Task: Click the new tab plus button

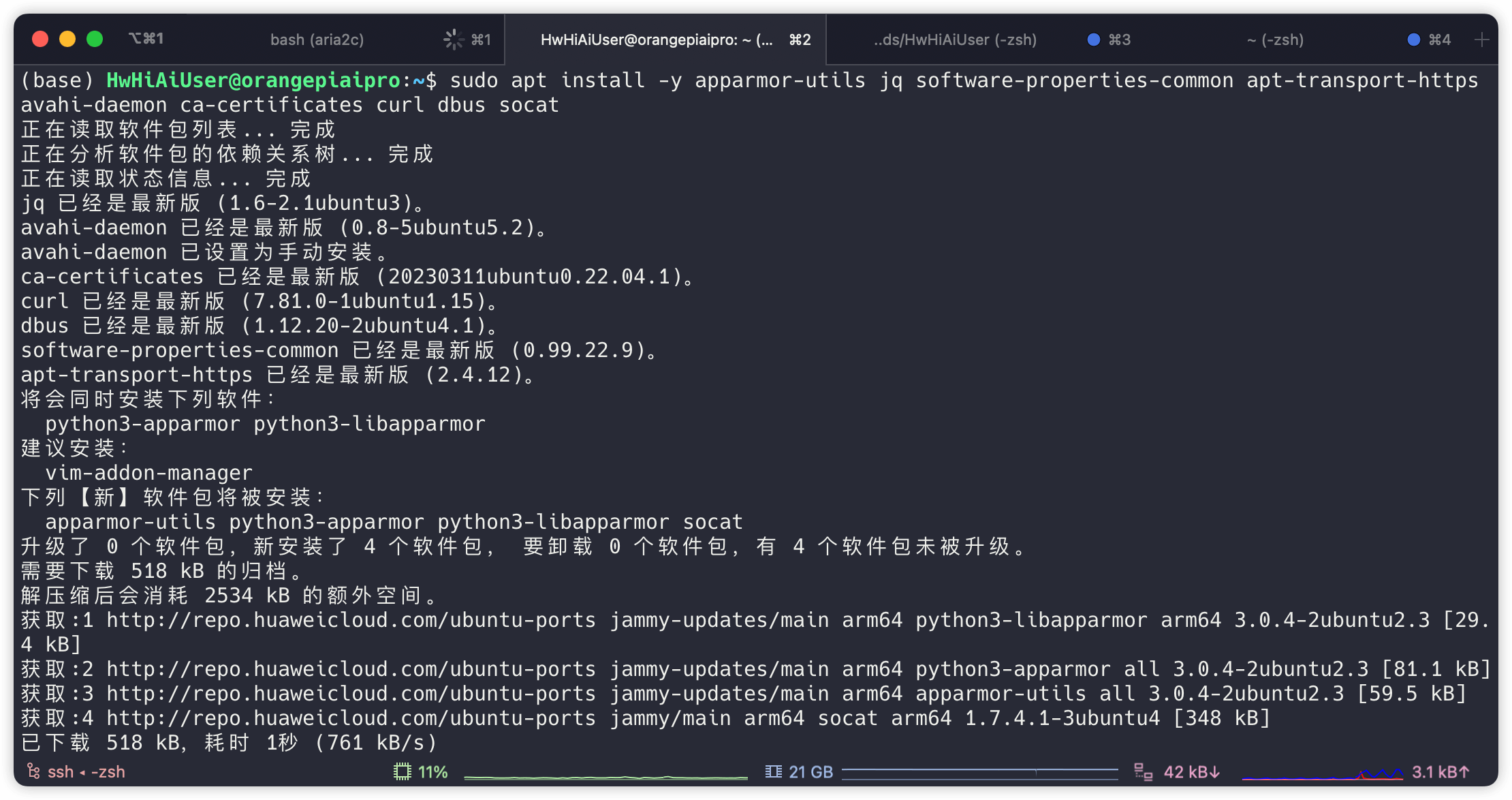Action: 1481,40
